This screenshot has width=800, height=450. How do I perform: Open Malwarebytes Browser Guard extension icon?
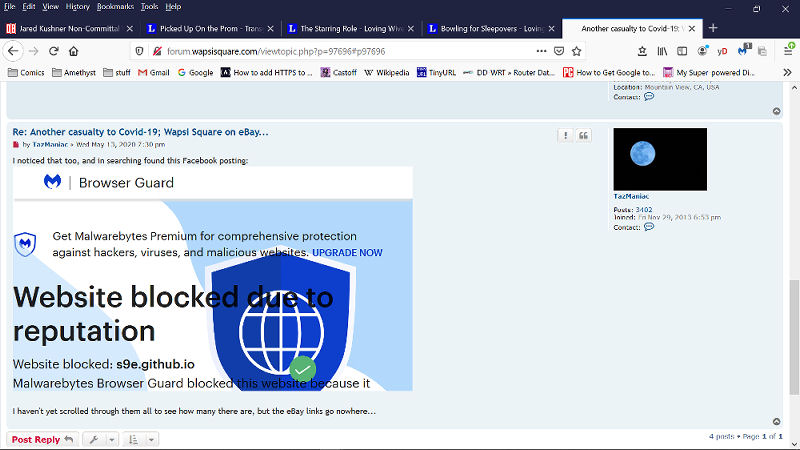tap(743, 51)
